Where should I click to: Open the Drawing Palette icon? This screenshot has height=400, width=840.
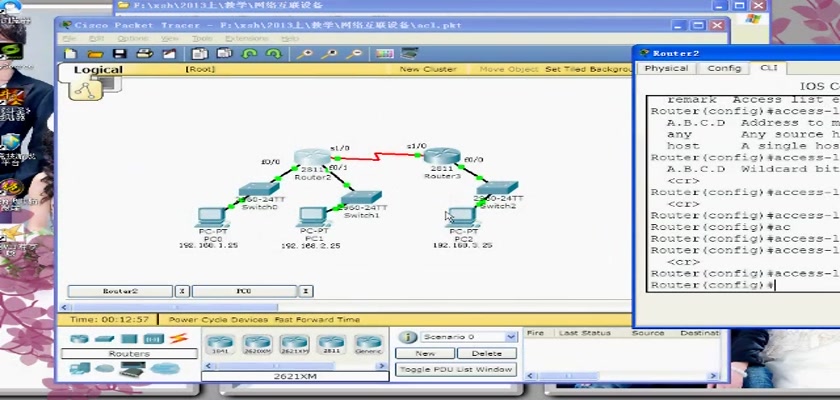tap(385, 54)
